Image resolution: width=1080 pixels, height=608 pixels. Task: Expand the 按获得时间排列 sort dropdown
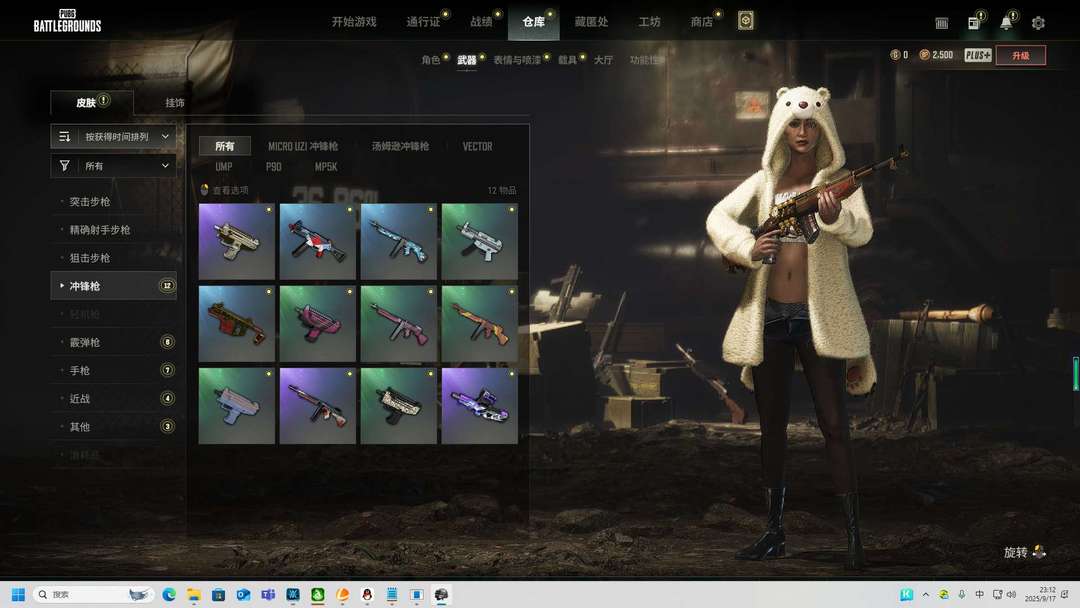pyautogui.click(x=113, y=136)
